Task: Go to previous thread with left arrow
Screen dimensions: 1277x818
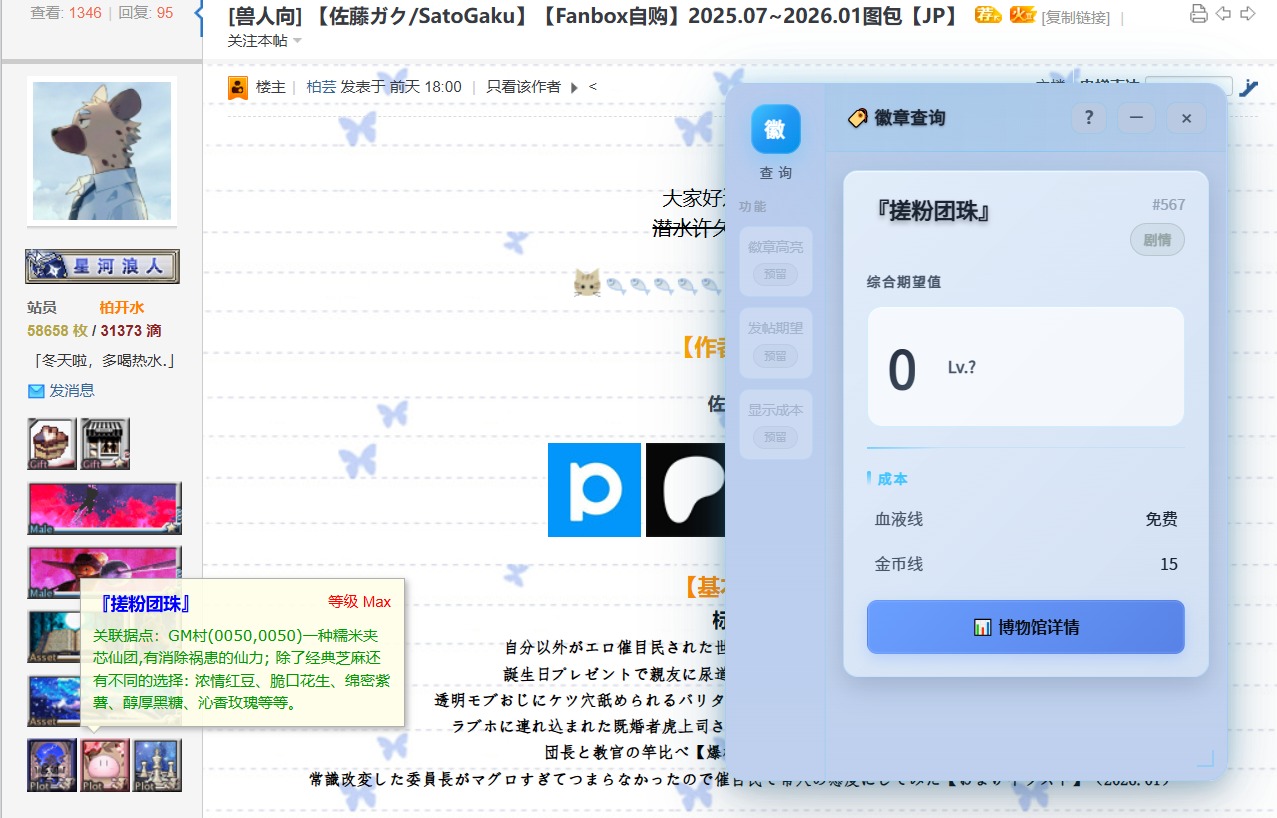Action: [x=1222, y=14]
